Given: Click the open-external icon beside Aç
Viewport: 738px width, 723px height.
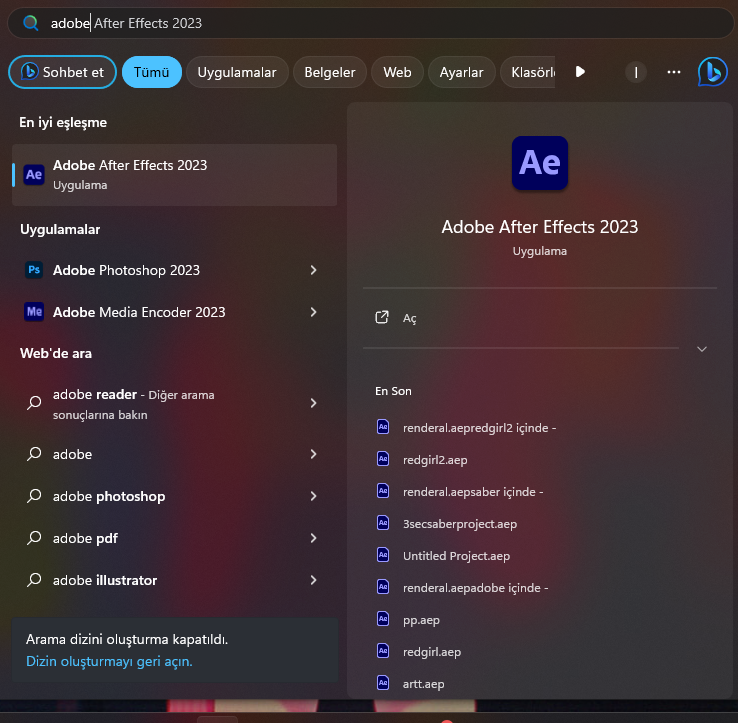Looking at the screenshot, I should point(382,318).
